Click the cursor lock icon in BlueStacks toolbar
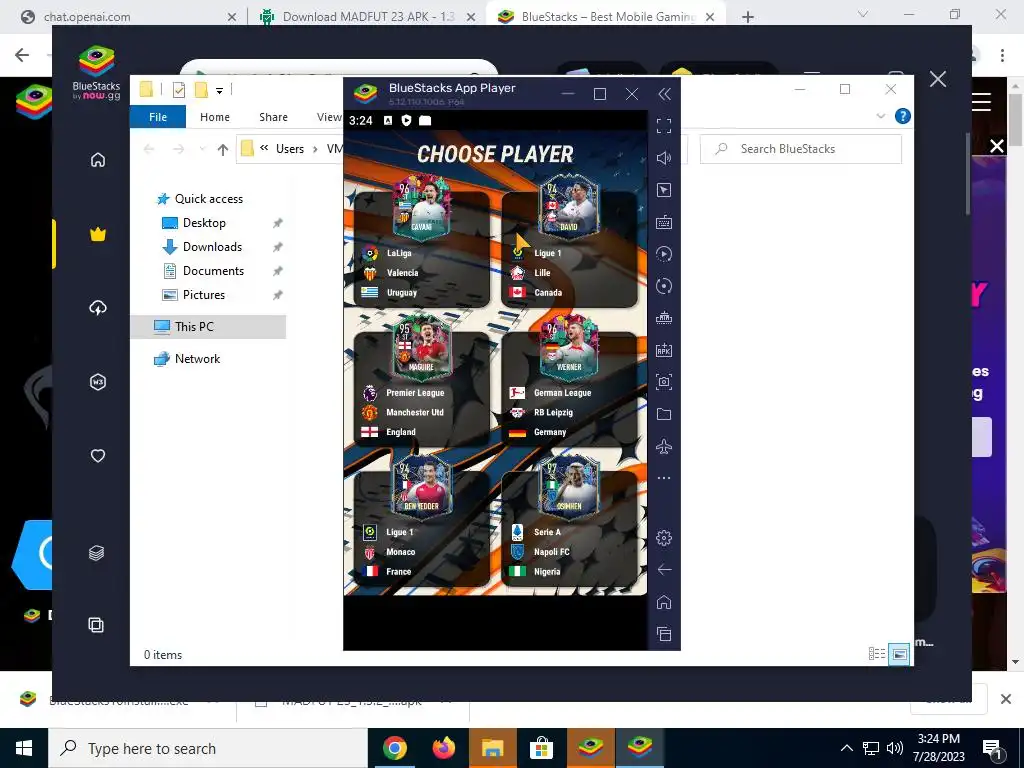1024x768 pixels. [664, 190]
